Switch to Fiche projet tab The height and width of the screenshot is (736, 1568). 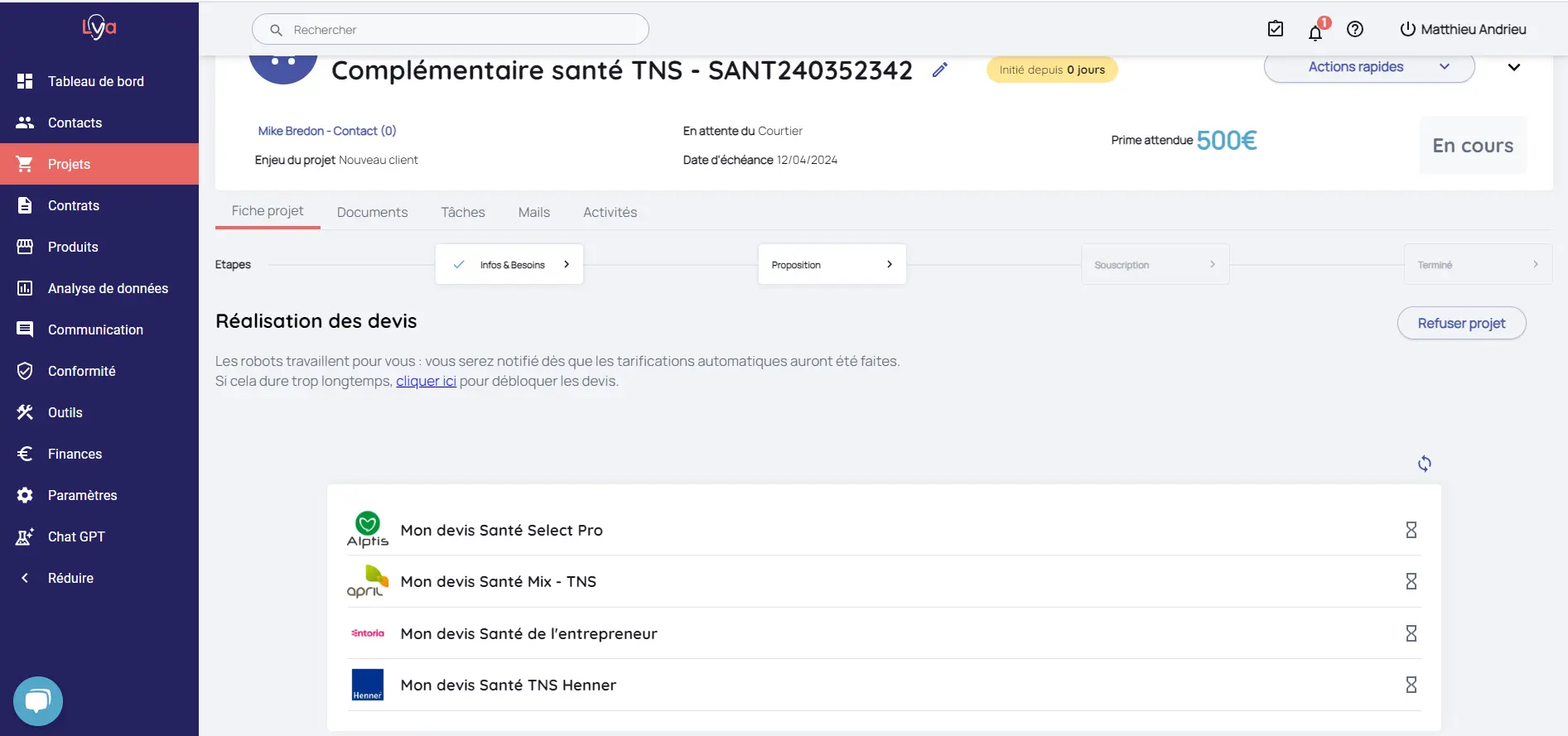click(x=268, y=211)
